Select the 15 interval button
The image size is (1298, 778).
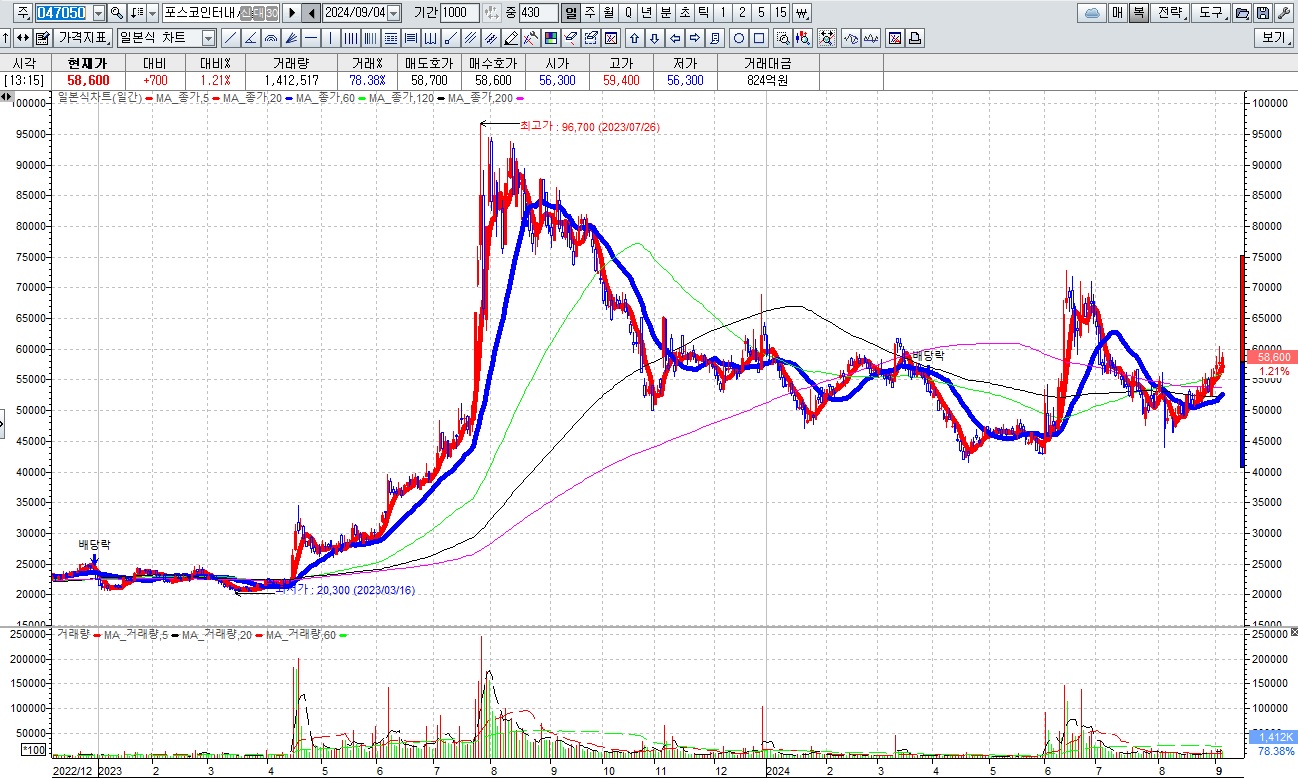tap(780, 13)
